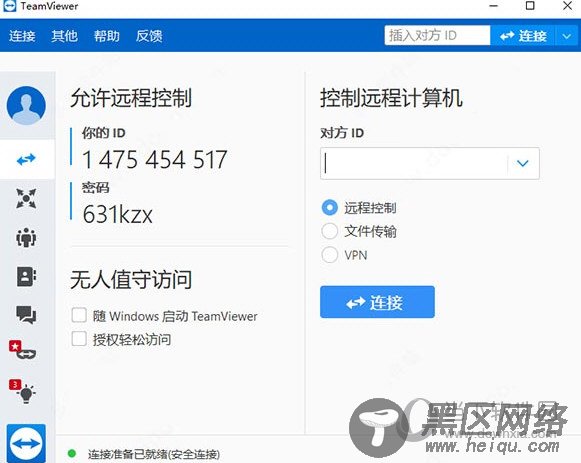Screen dimensions: 581x463
Task: Expand the top bar 连接 button dropdown arrow
Action: point(567,36)
